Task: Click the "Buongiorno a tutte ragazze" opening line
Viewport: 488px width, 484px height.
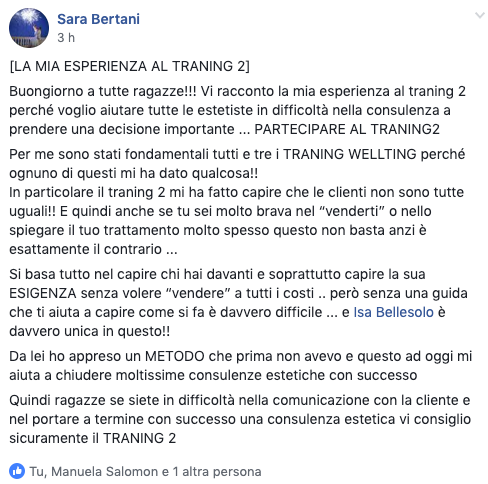Action: [103, 91]
